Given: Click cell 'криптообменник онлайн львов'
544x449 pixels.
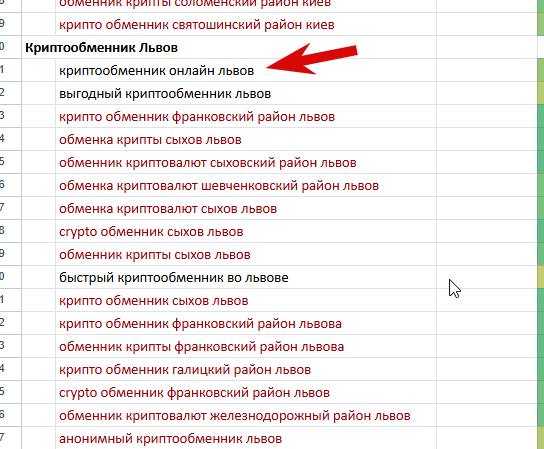Looking at the screenshot, I should click(x=246, y=70).
